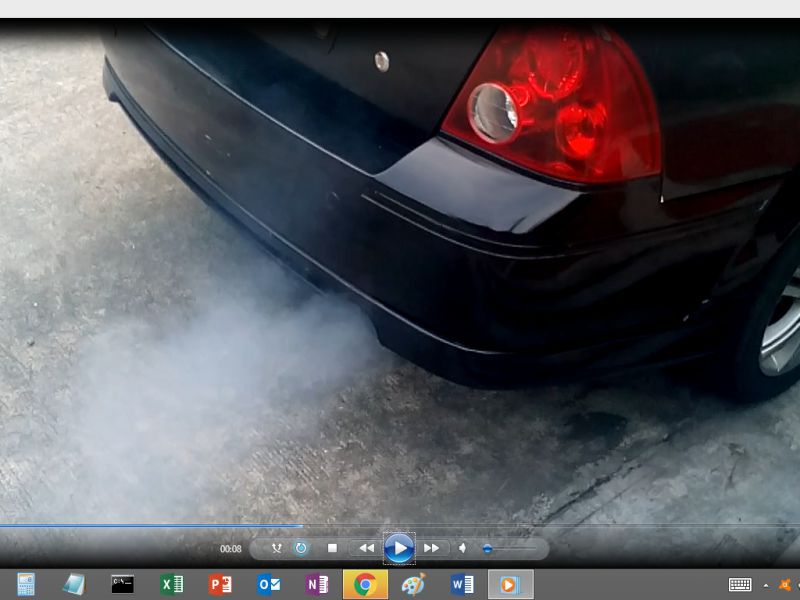Open Outlook from the taskbar
The height and width of the screenshot is (600, 800).
268,585
